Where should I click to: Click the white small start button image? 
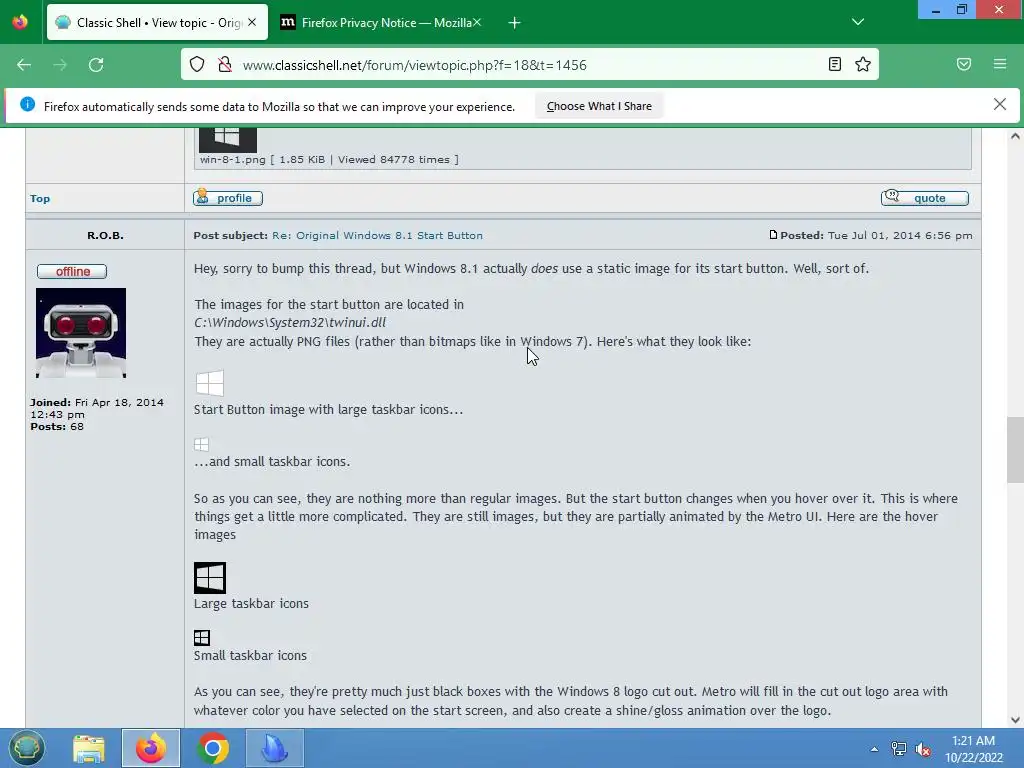pos(201,444)
